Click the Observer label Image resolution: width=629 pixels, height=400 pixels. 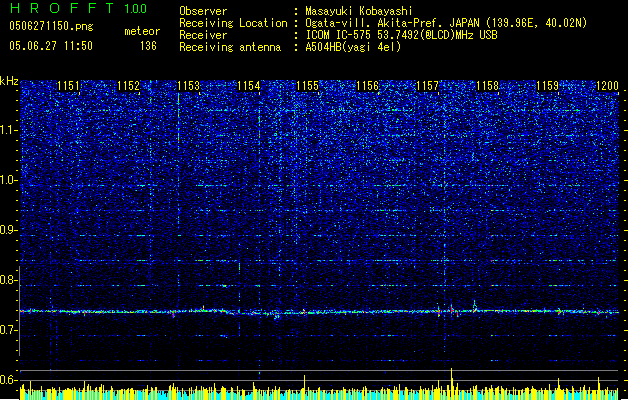(203, 11)
